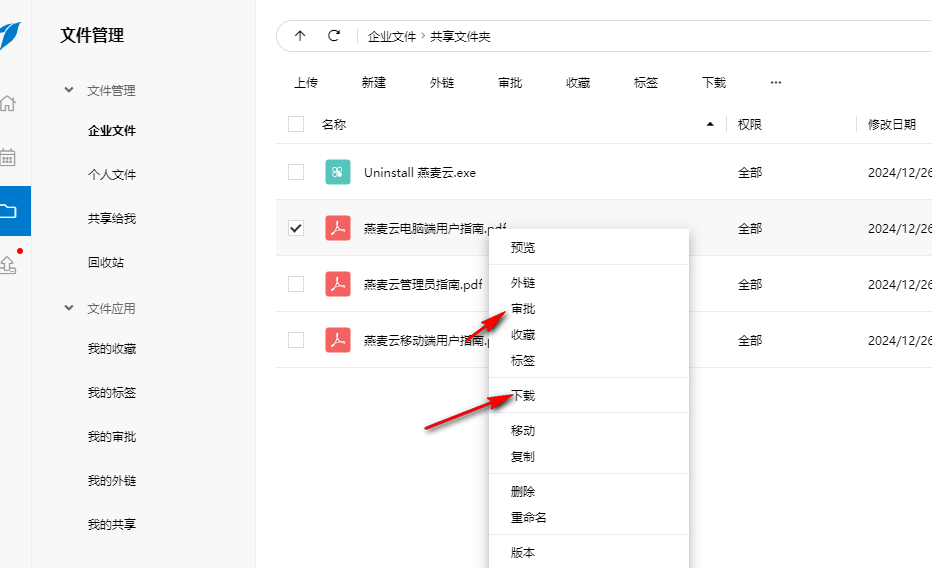932x568 pixels.
Task: Click the blue feather app logo
Action: coord(10,36)
